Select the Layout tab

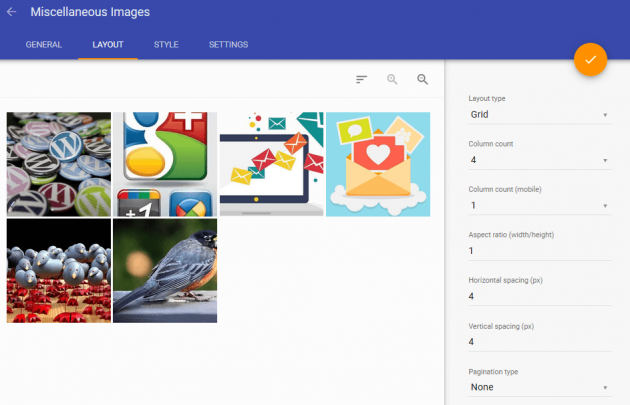pyautogui.click(x=108, y=45)
